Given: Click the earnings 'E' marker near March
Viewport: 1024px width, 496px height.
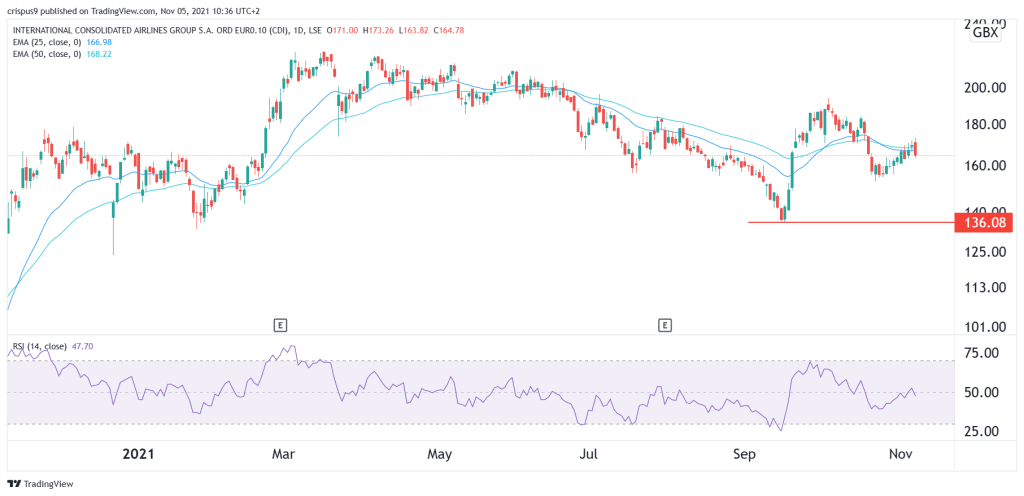Looking at the screenshot, I should (x=281, y=324).
